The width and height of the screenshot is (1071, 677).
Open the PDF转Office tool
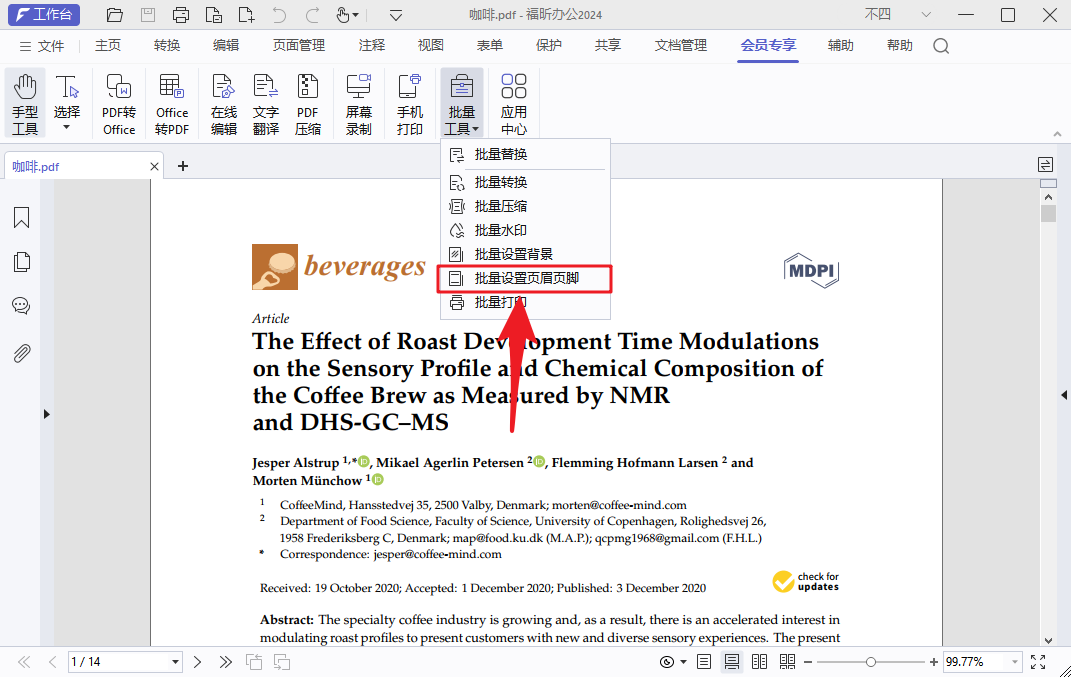pos(119,104)
